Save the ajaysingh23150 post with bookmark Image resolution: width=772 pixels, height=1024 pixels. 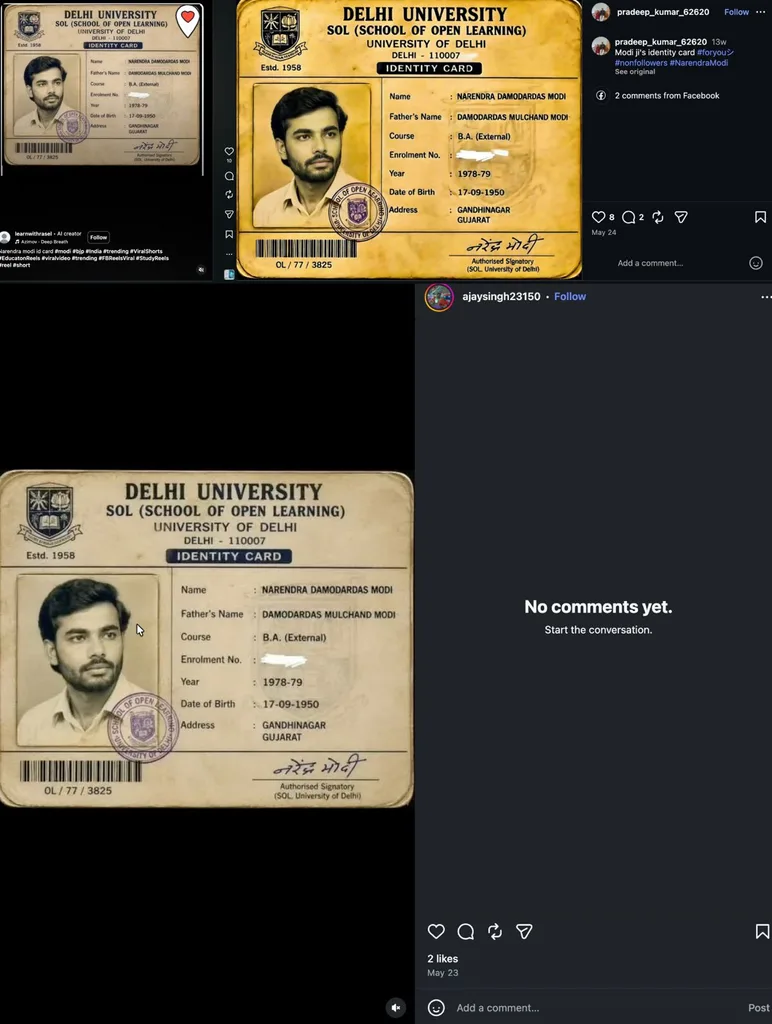(x=762, y=931)
